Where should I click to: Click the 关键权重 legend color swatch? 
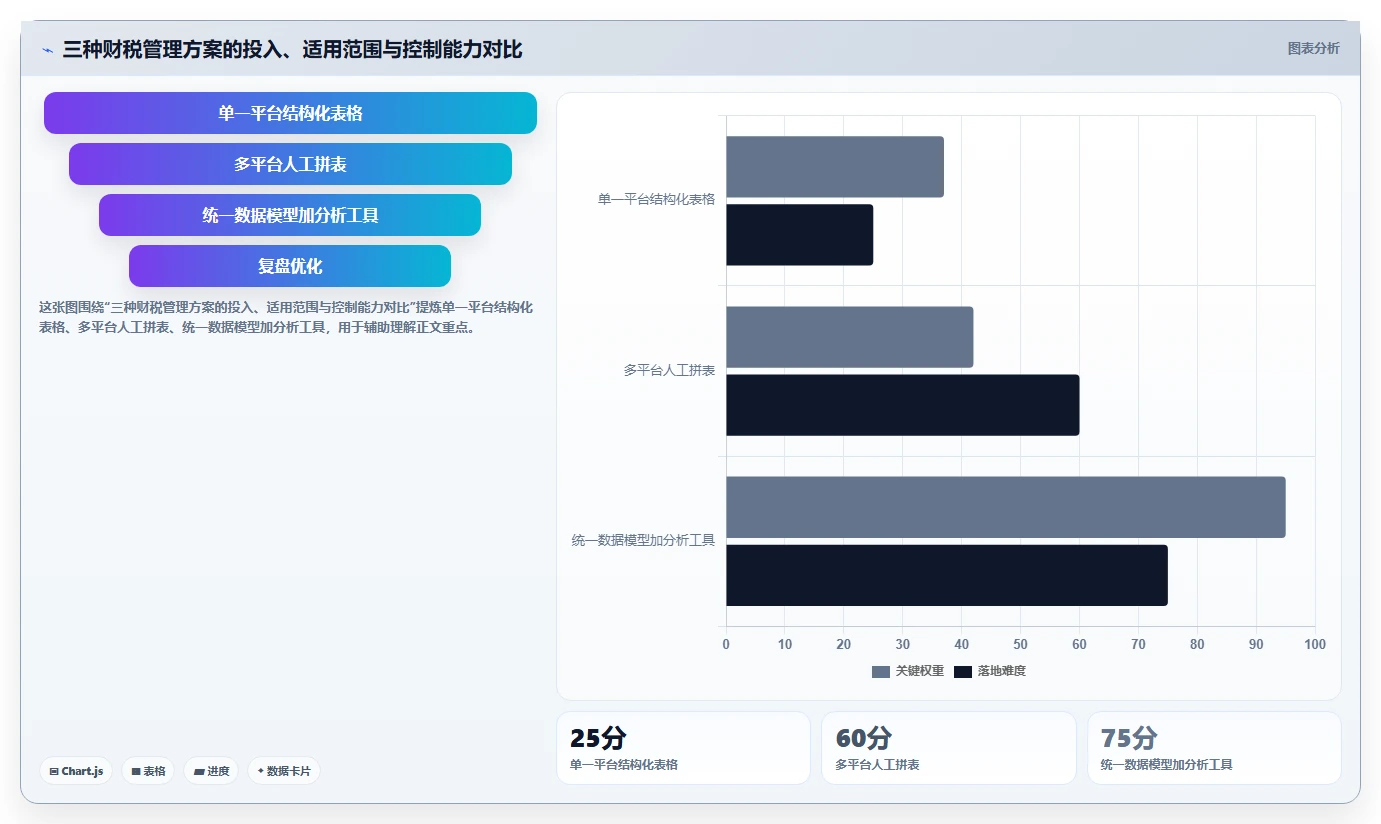click(881, 671)
